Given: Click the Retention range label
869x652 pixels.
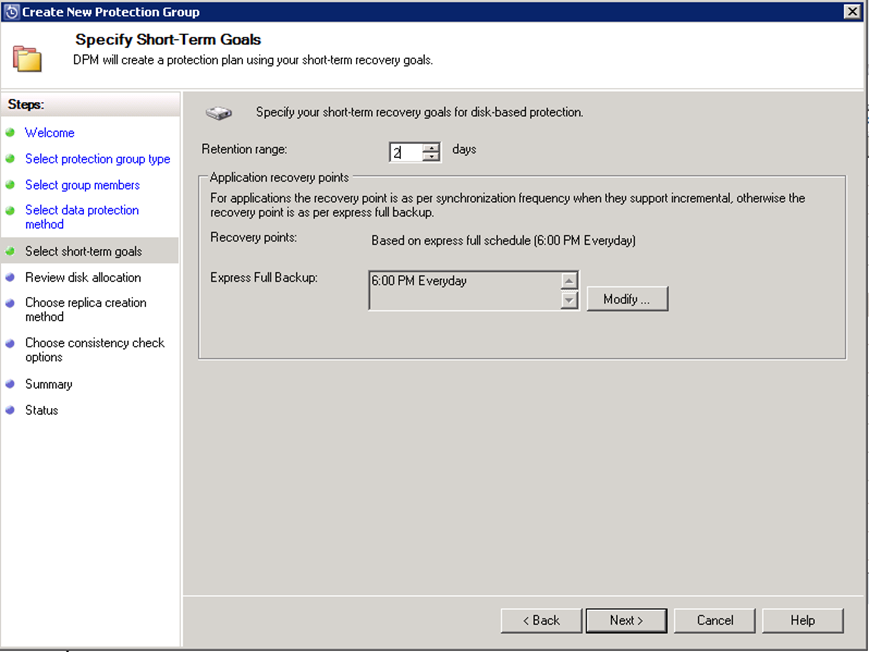Looking at the screenshot, I should 244,149.
